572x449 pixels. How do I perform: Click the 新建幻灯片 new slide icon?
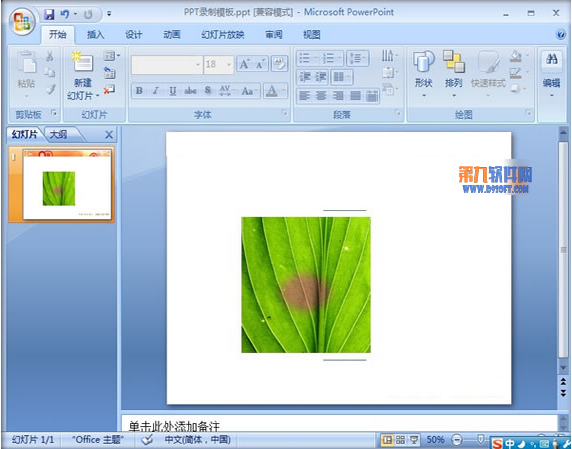click(x=83, y=62)
